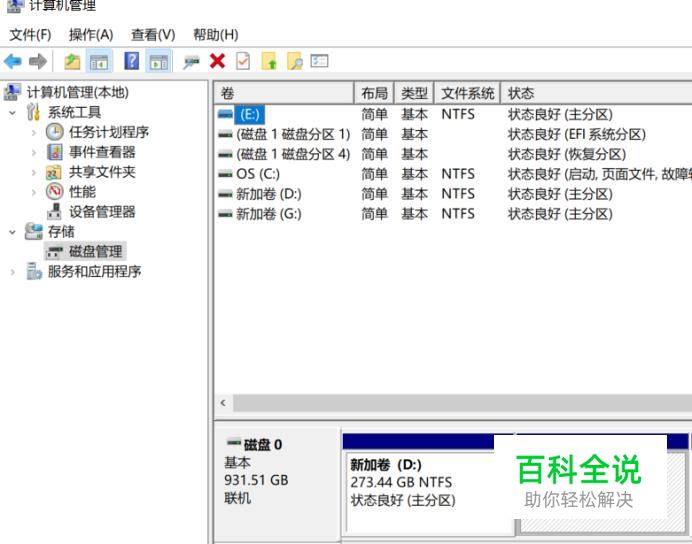Select 存储 in the tree
This screenshot has width=692, height=544.
pyautogui.click(x=61, y=231)
